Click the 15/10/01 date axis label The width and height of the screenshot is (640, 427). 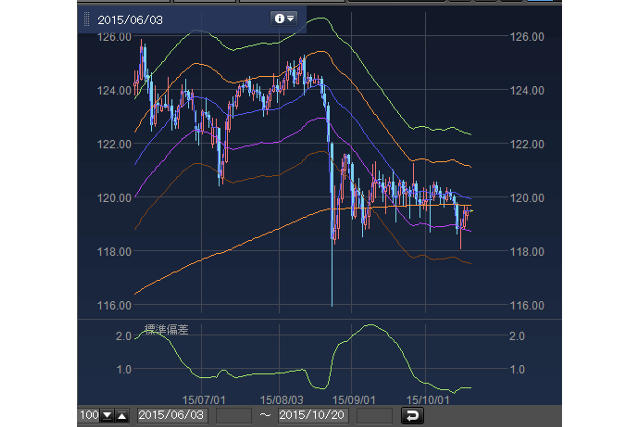coord(427,400)
